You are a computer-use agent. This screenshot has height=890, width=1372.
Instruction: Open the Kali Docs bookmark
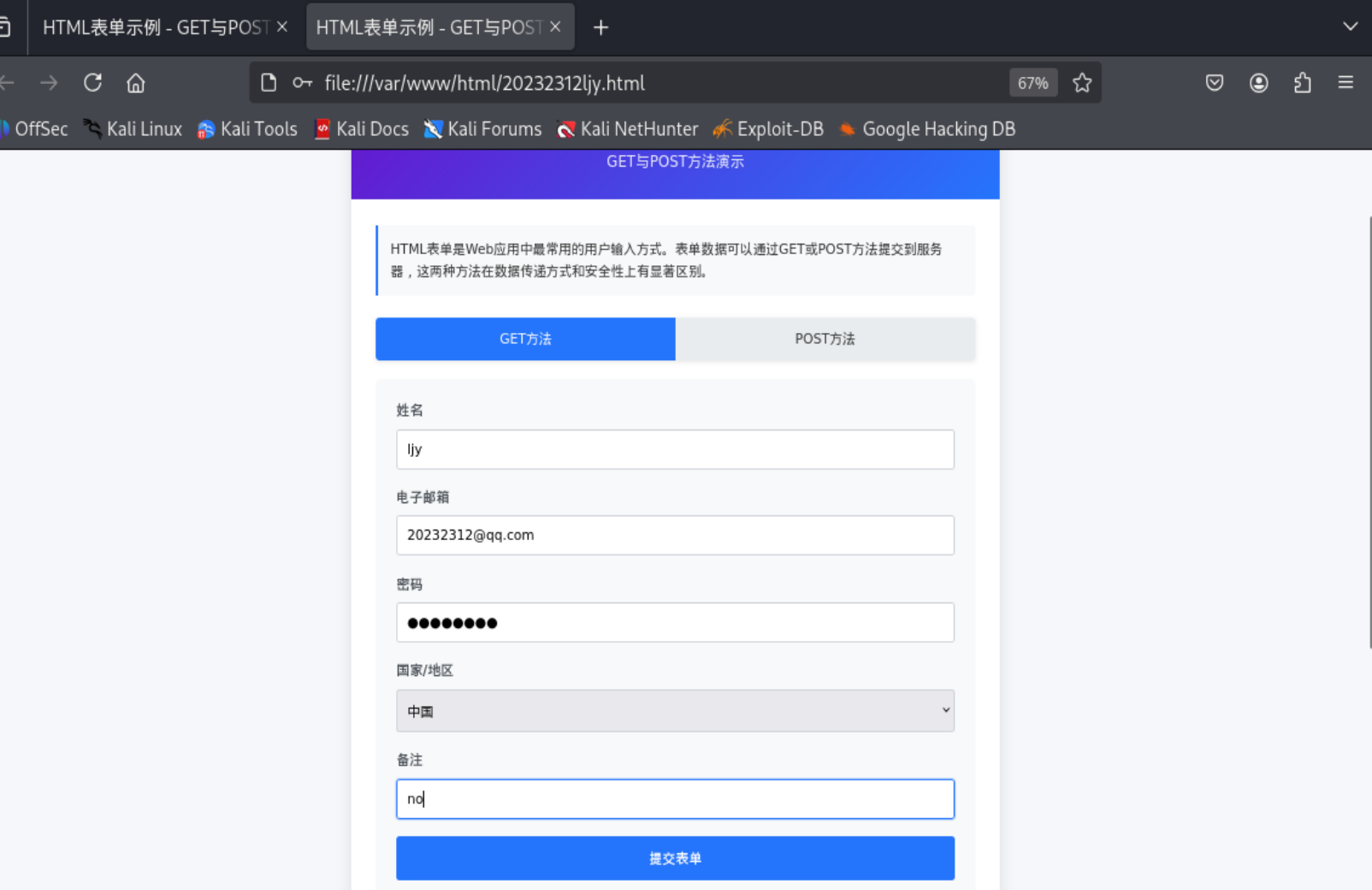tap(362, 129)
